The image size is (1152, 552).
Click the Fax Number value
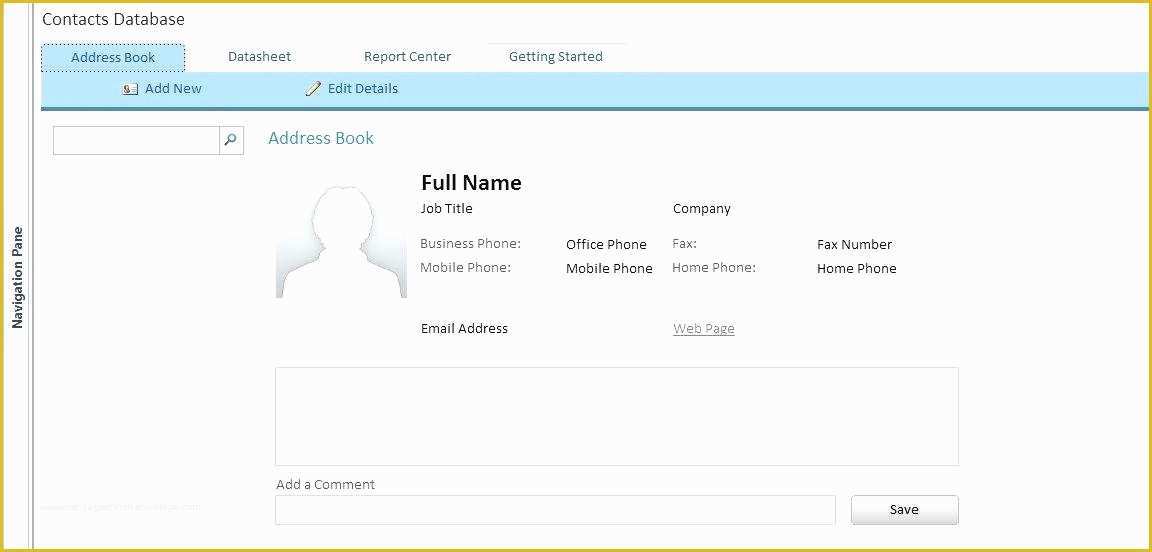coord(854,244)
